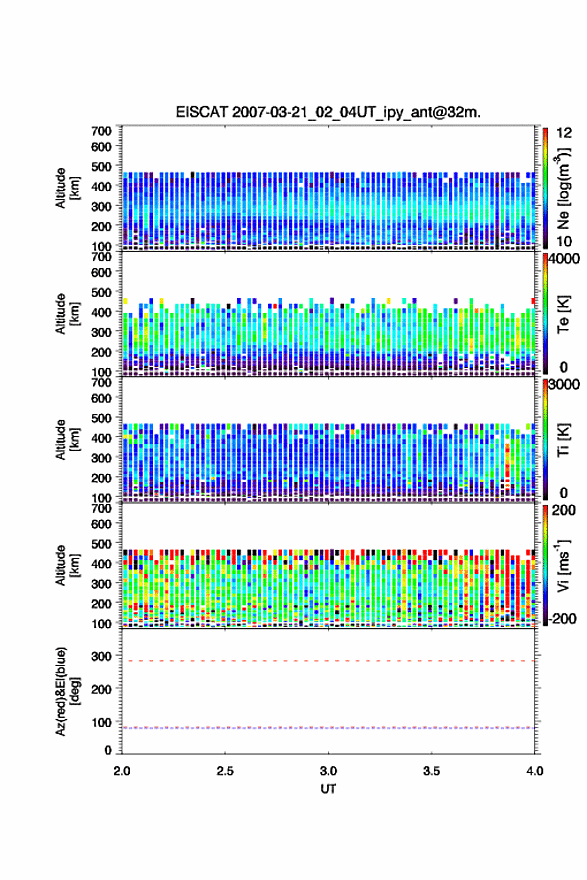Click the Ne color bar
This screenshot has width=587, height=880.
coord(545,188)
